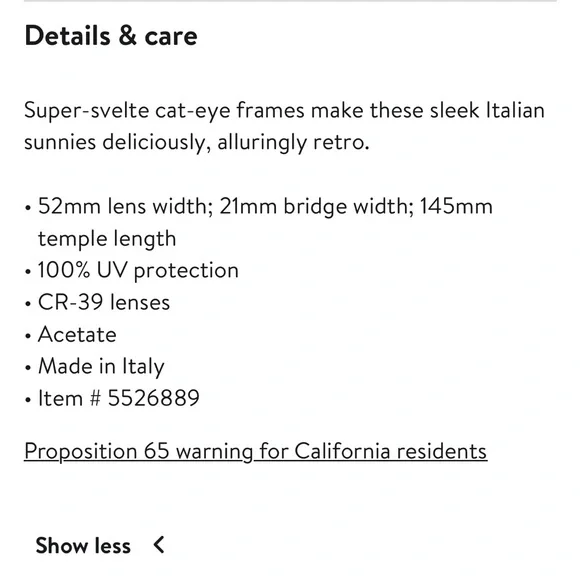Click the bullet dot before Acetate

(28, 336)
